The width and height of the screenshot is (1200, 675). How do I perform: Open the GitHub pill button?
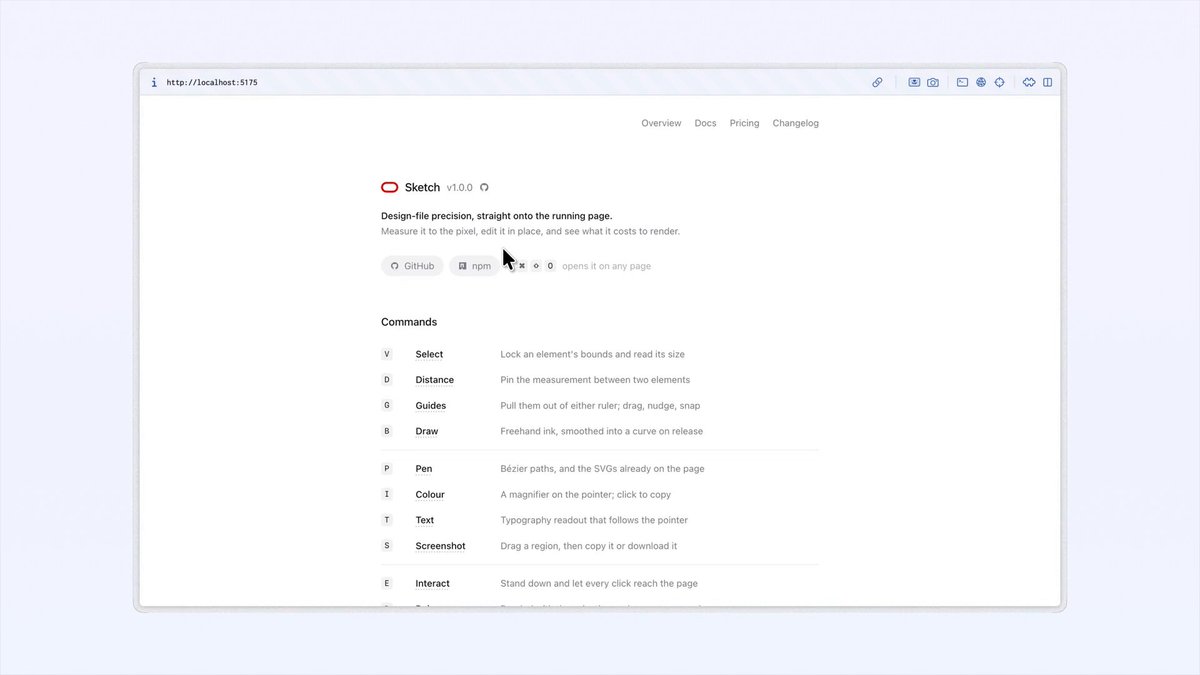[x=412, y=266]
